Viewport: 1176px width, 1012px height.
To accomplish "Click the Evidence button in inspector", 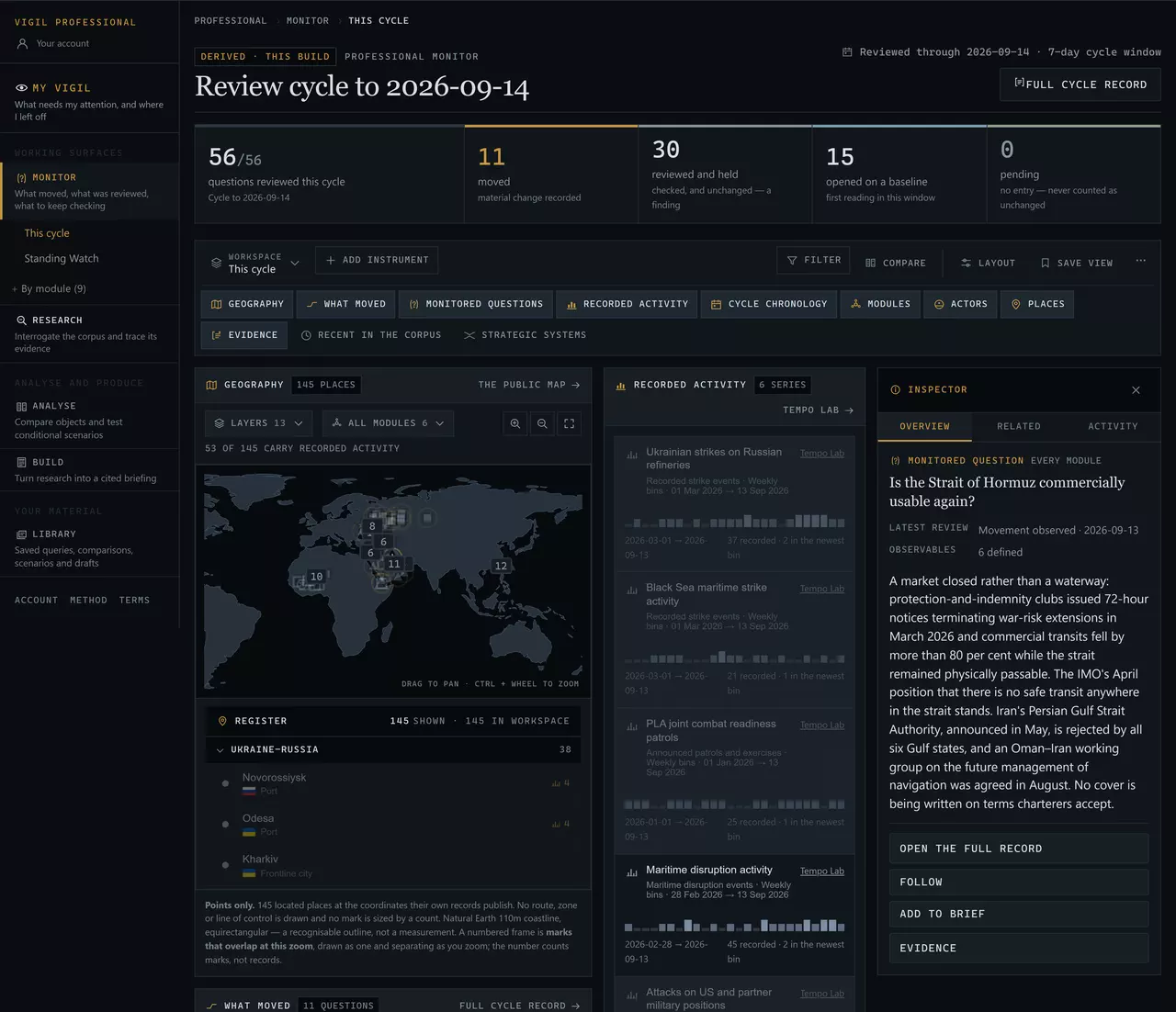I will coord(1019,948).
